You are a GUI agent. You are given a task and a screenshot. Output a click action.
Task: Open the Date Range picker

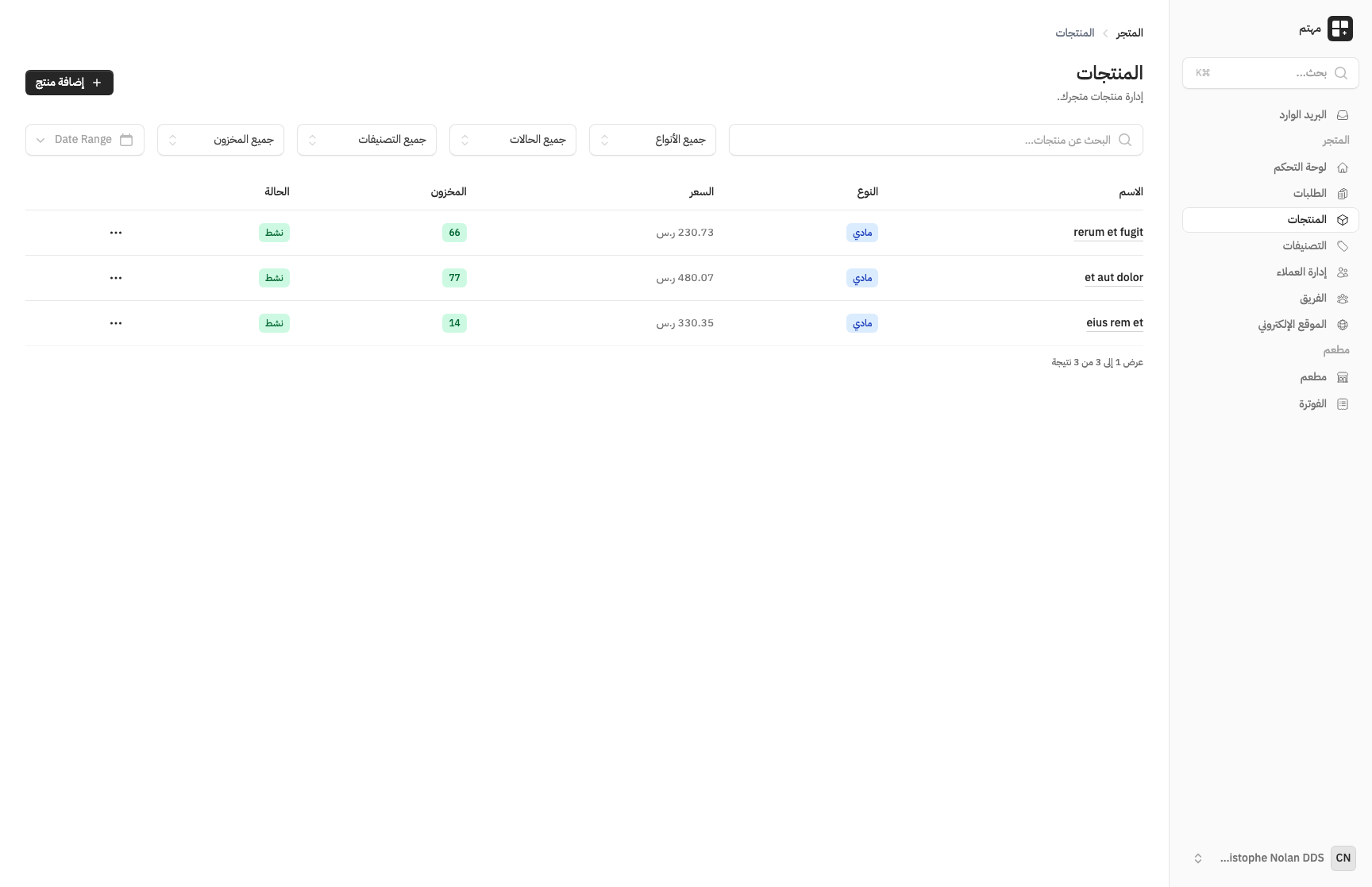coord(85,140)
